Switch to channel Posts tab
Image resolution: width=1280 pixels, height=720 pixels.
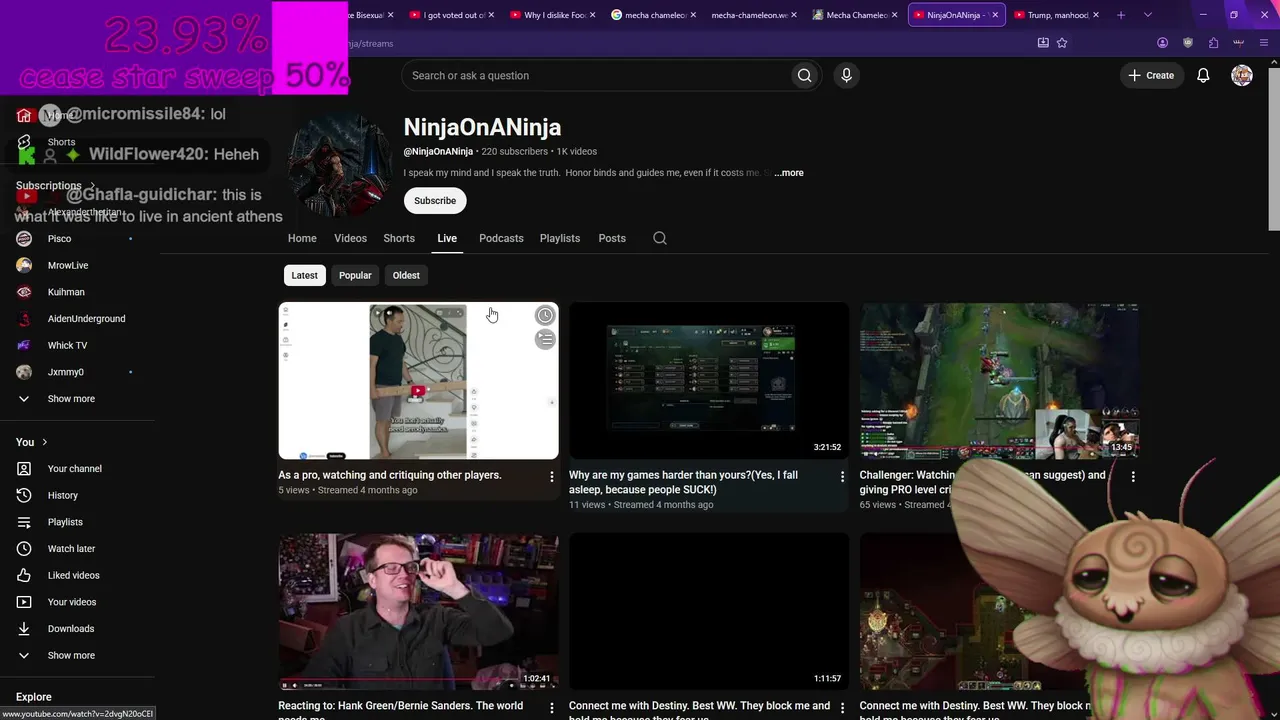pyautogui.click(x=612, y=238)
